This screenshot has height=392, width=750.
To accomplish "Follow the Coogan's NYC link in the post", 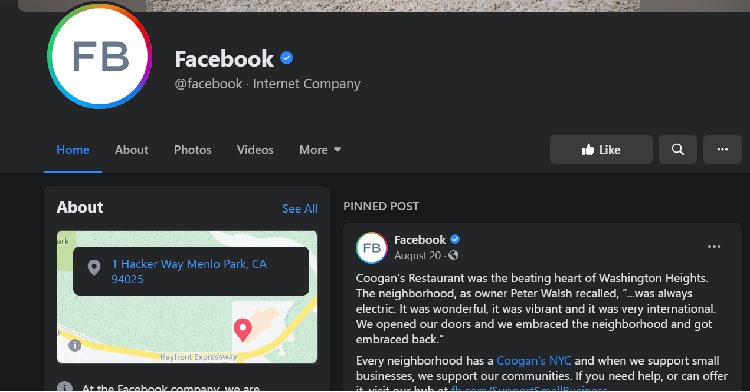I will pyautogui.click(x=534, y=360).
